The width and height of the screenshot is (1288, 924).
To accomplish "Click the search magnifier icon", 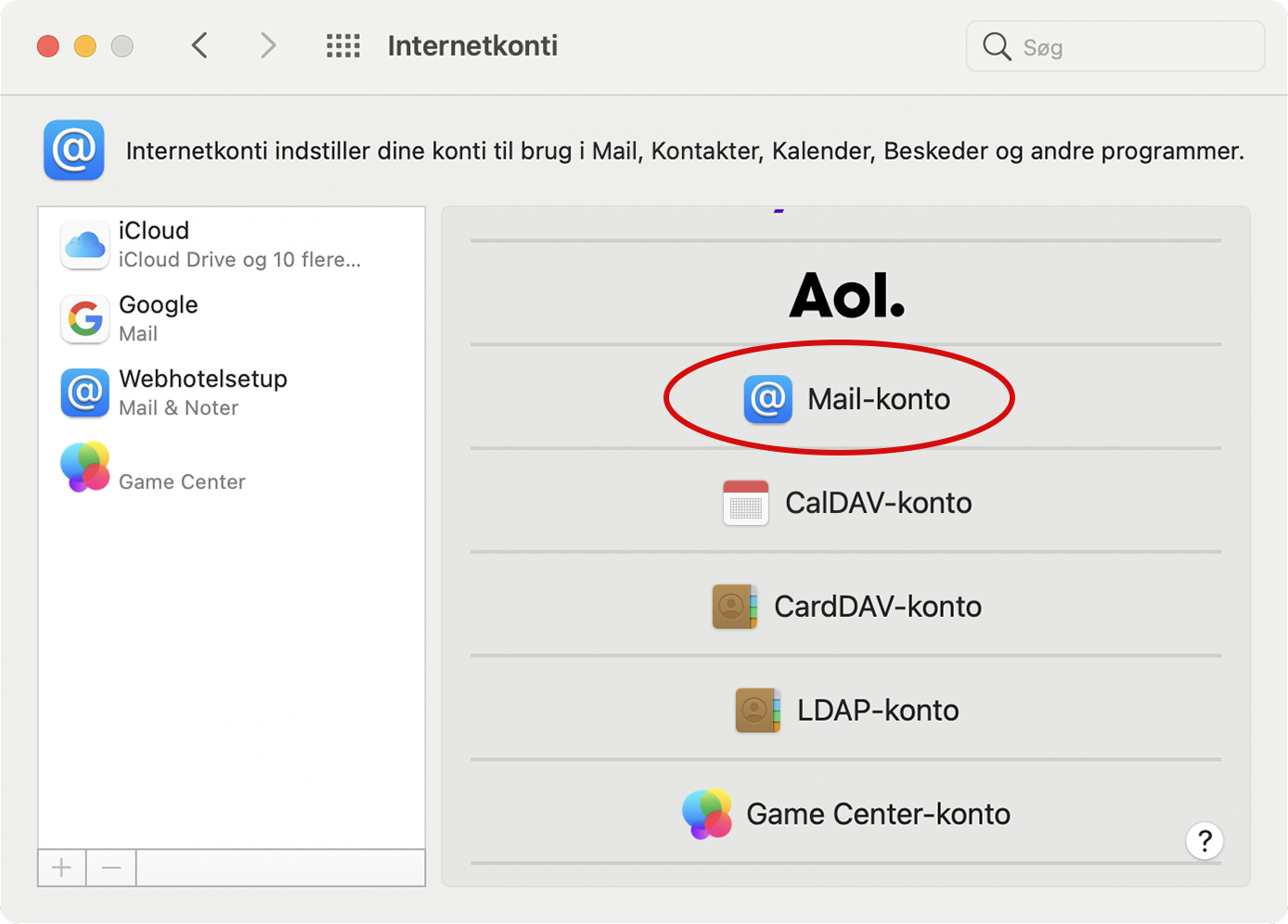I will pyautogui.click(x=997, y=46).
